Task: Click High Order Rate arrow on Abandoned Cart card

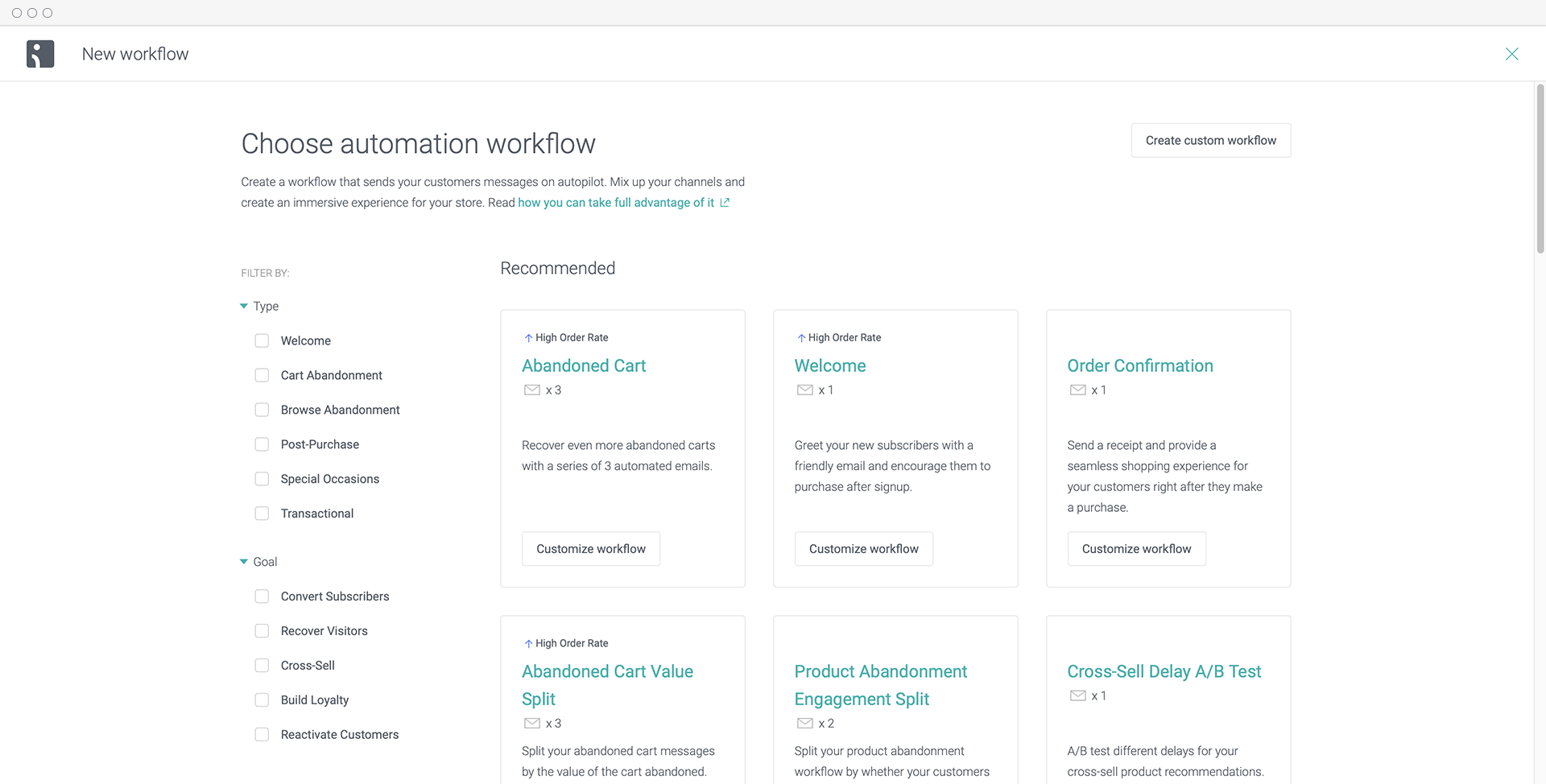Action: (x=528, y=338)
